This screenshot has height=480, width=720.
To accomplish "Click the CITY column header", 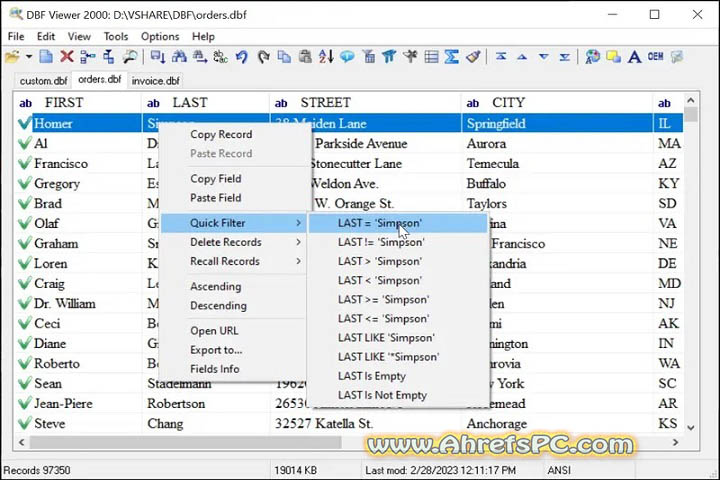I will tap(557, 103).
